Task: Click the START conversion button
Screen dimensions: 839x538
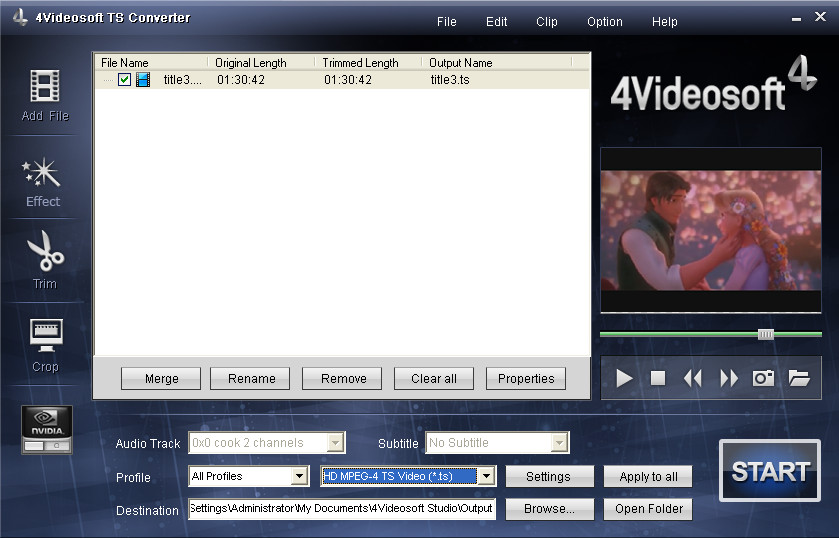Action: point(770,471)
